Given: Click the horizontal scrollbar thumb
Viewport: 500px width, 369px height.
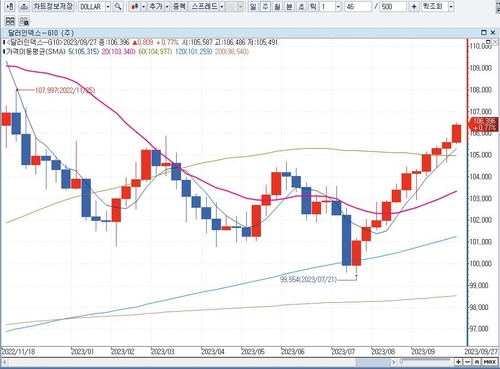Looking at the screenshot, I should (x=372, y=362).
